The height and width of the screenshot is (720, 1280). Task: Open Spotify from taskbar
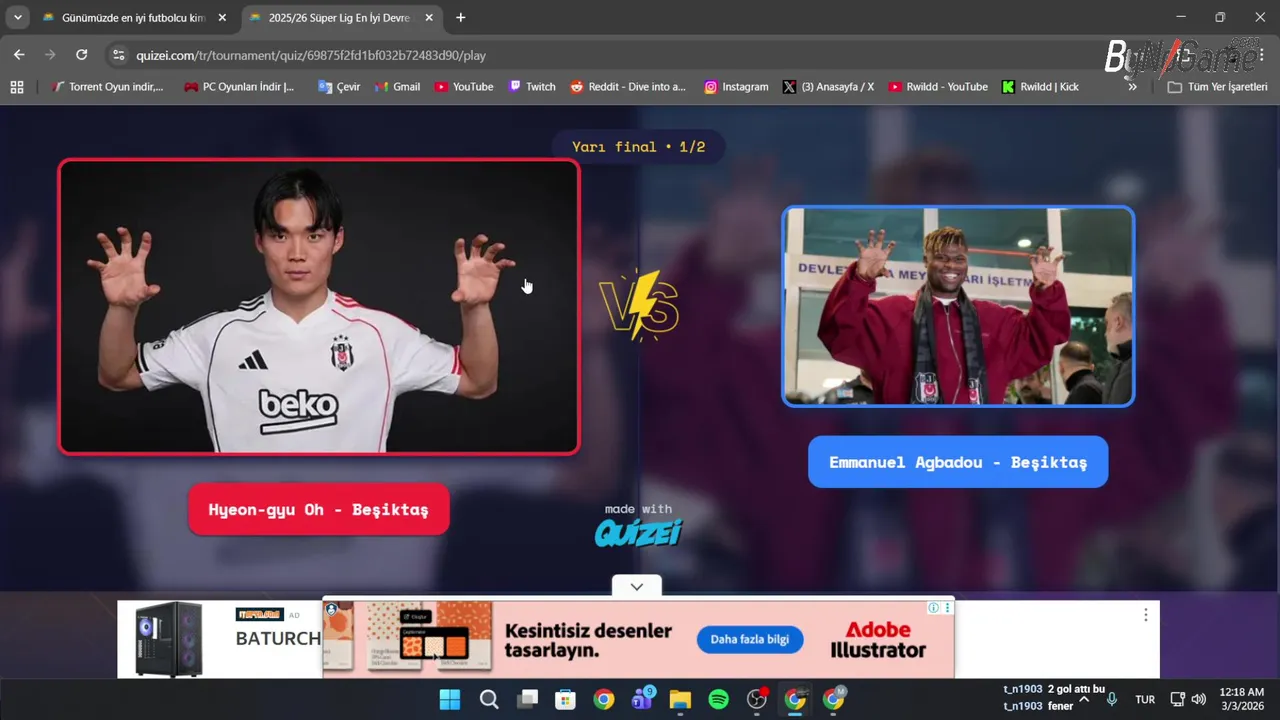pos(719,700)
